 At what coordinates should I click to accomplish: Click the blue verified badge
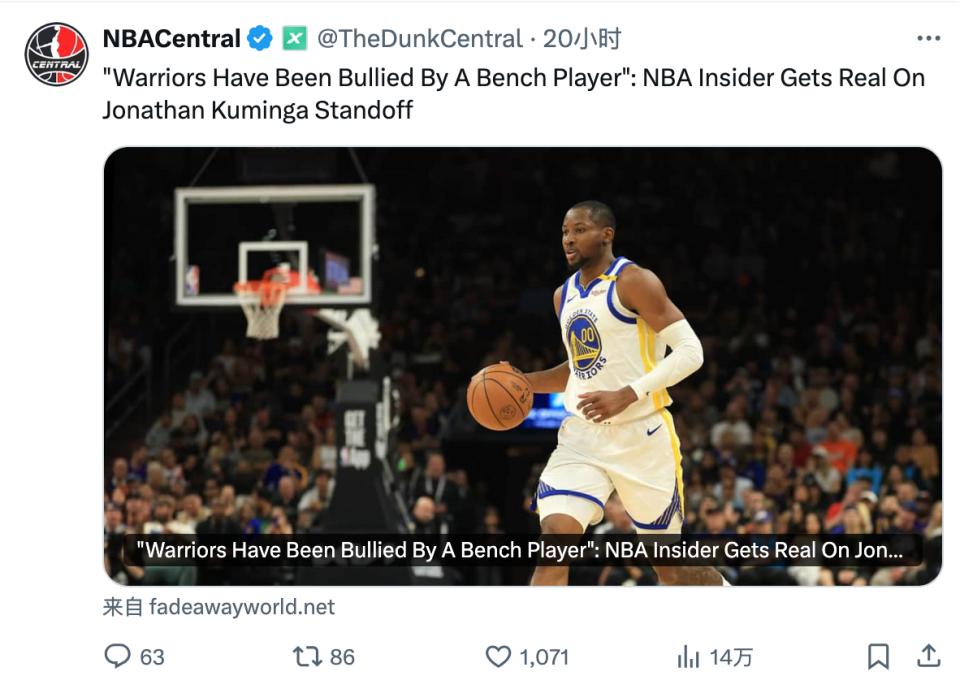259,39
